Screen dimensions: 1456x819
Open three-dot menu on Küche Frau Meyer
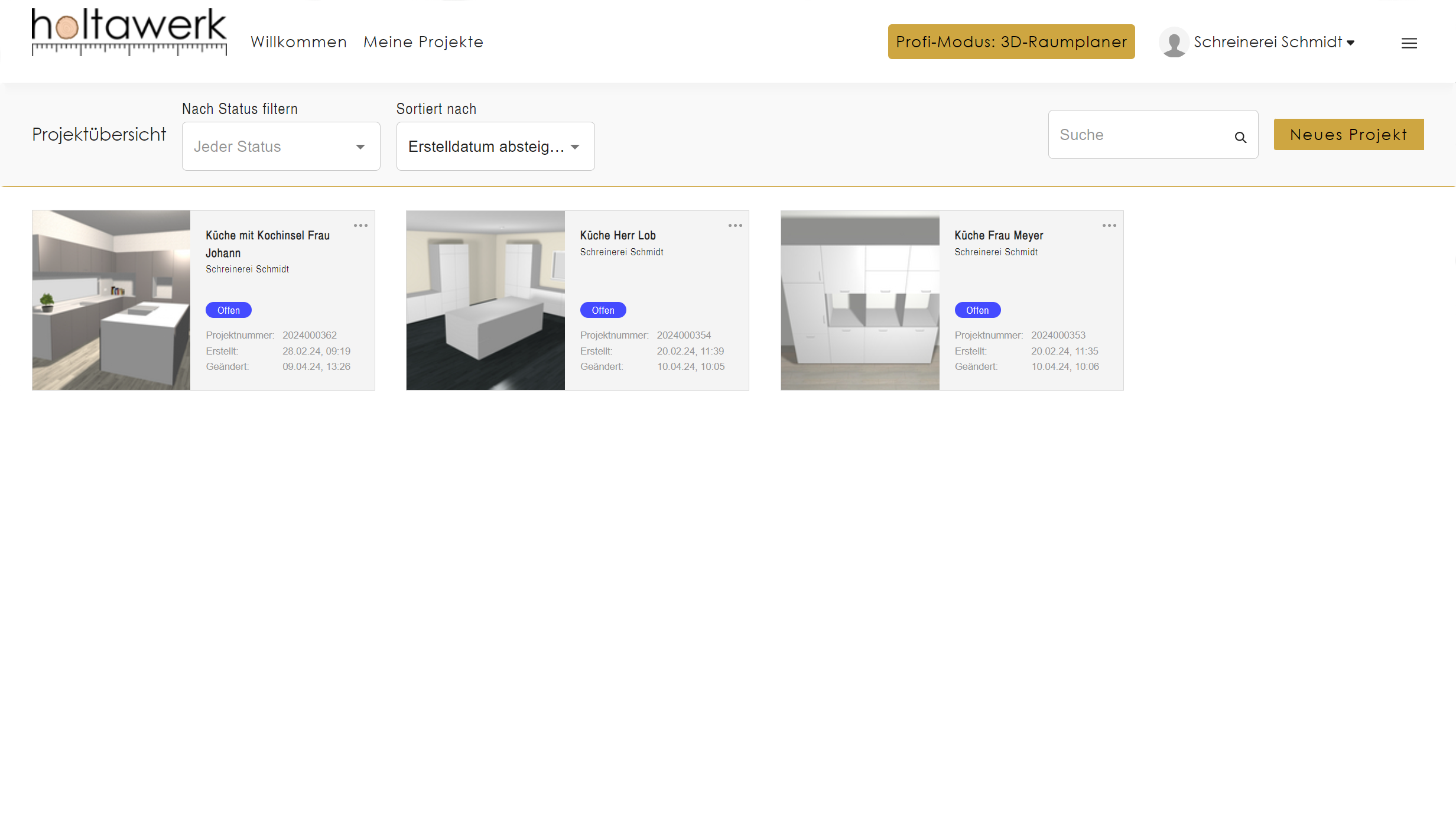(x=1109, y=226)
